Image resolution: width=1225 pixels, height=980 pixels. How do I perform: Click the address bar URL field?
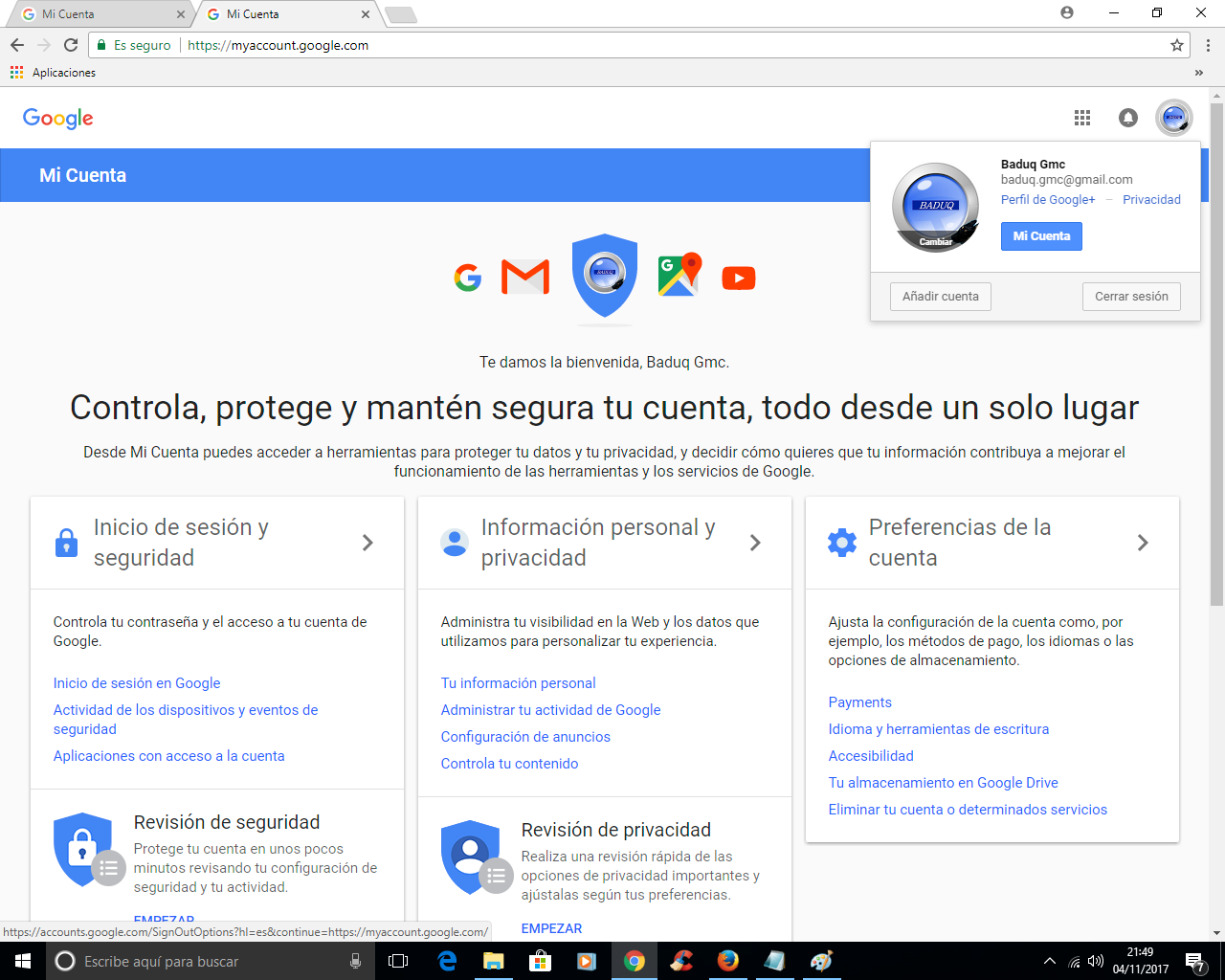[x=670, y=45]
